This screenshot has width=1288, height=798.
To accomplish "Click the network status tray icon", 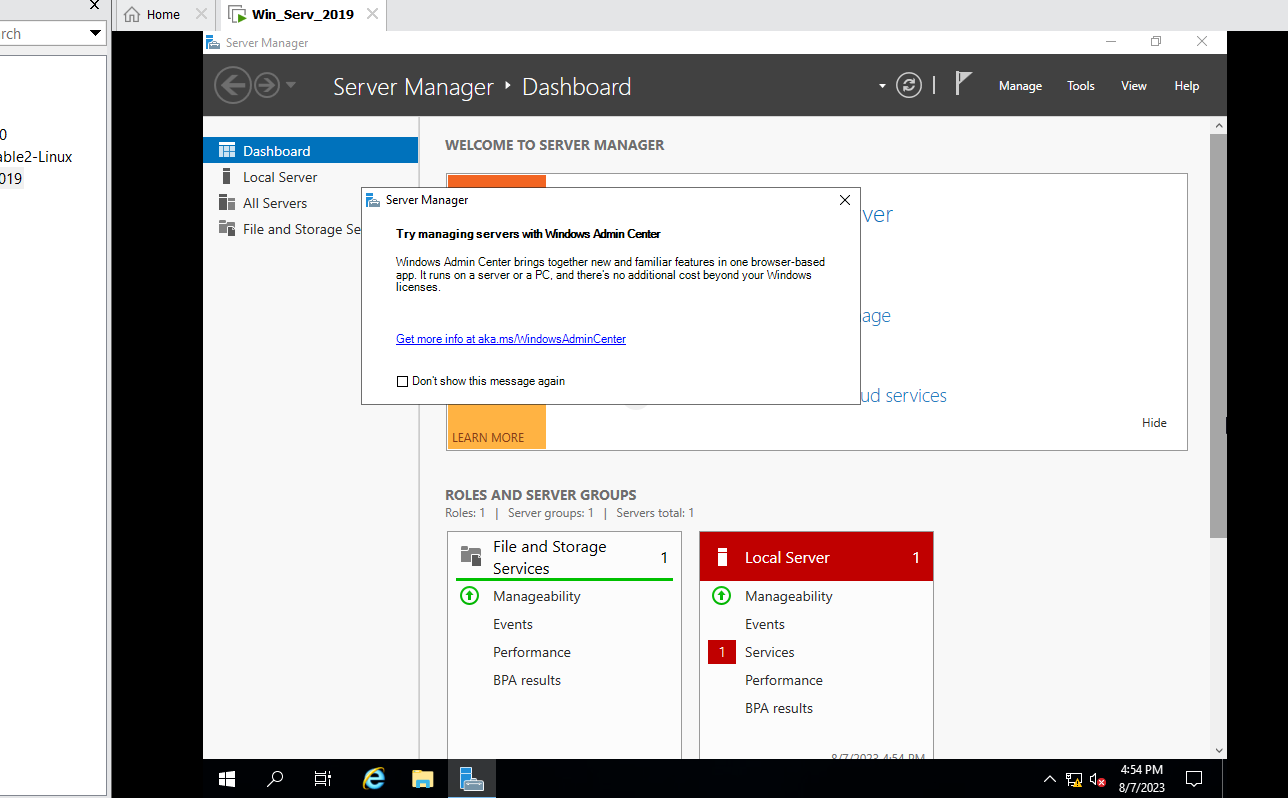I will [x=1074, y=779].
